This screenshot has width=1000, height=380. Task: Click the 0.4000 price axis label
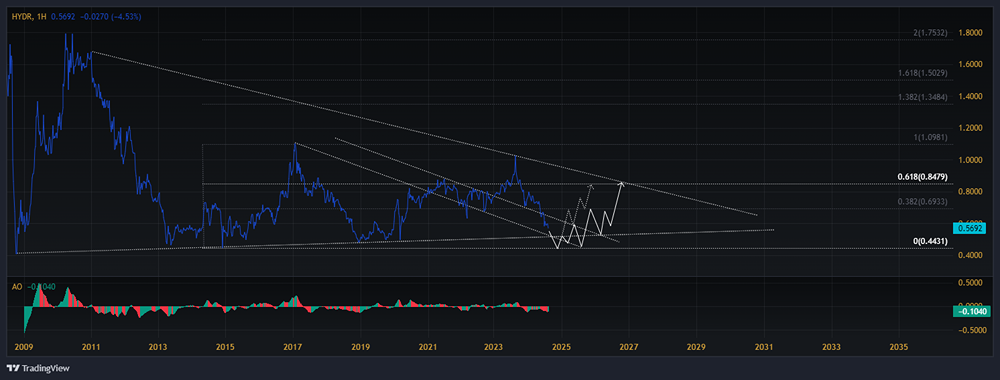(x=971, y=256)
